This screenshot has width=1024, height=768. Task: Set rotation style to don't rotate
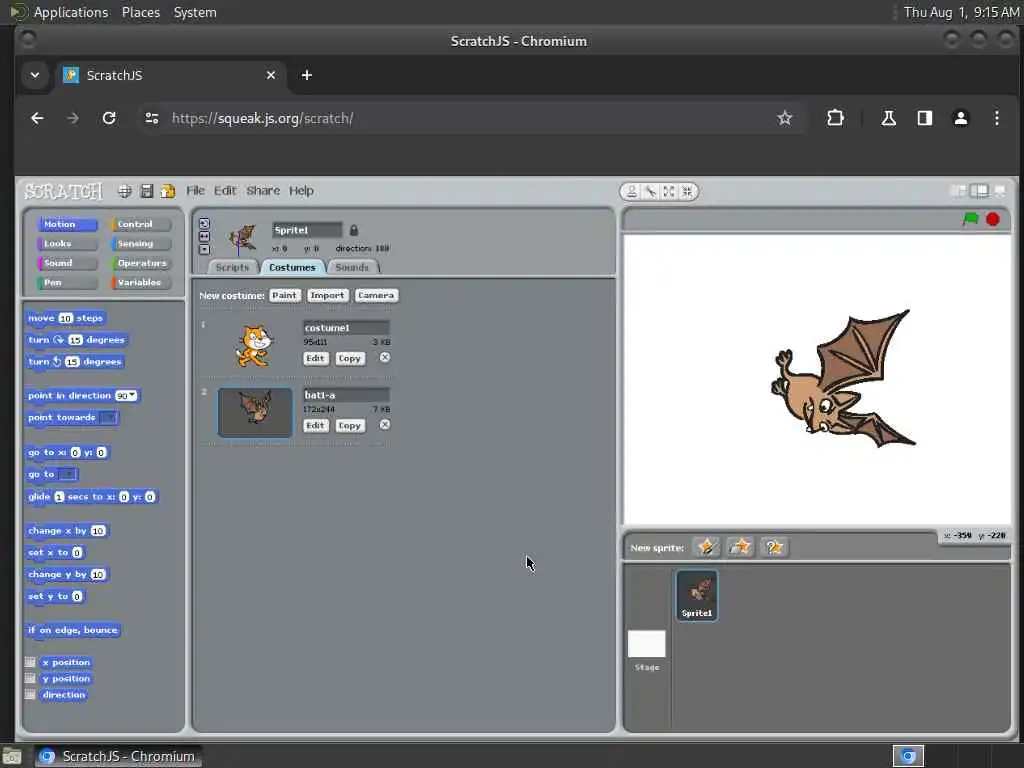[204, 249]
